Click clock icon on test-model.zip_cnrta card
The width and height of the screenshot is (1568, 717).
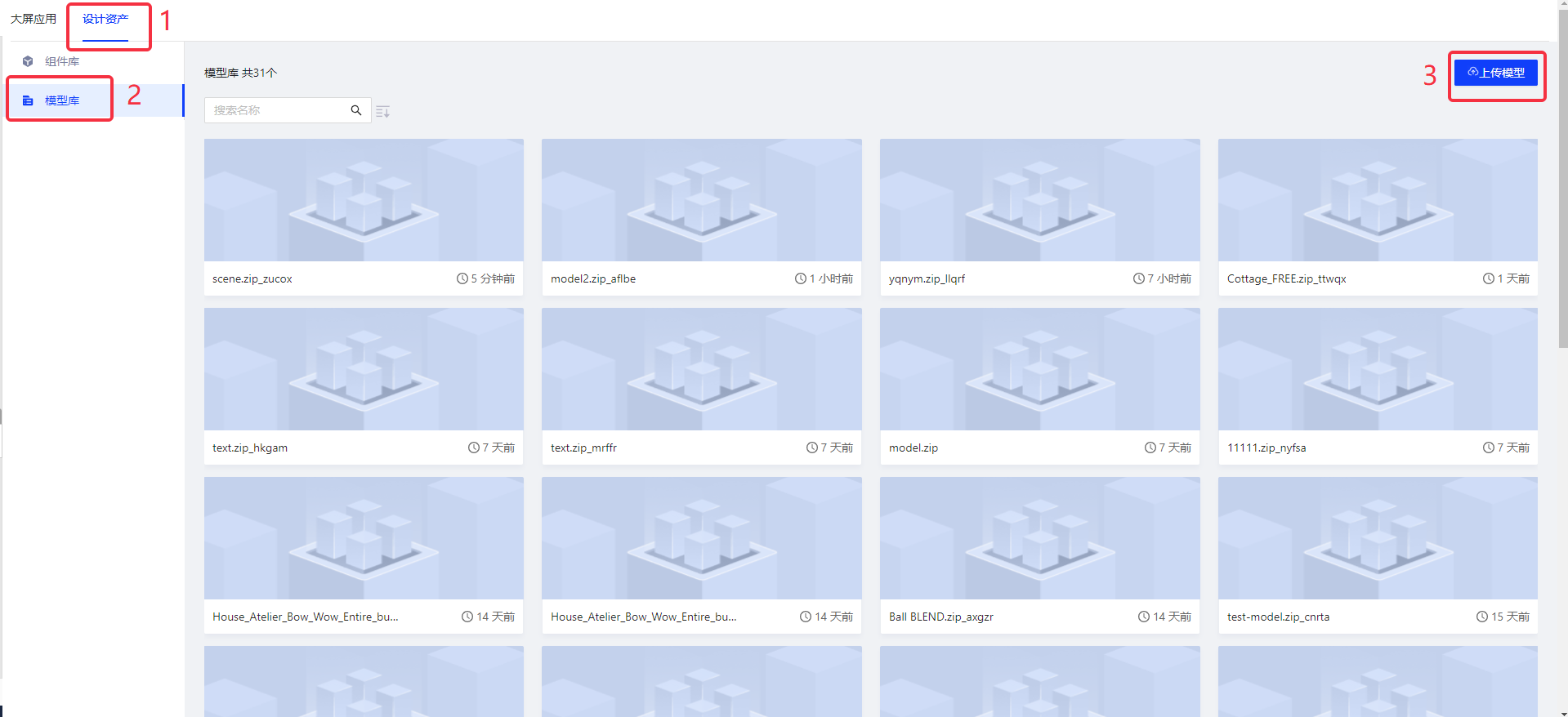click(x=1481, y=617)
